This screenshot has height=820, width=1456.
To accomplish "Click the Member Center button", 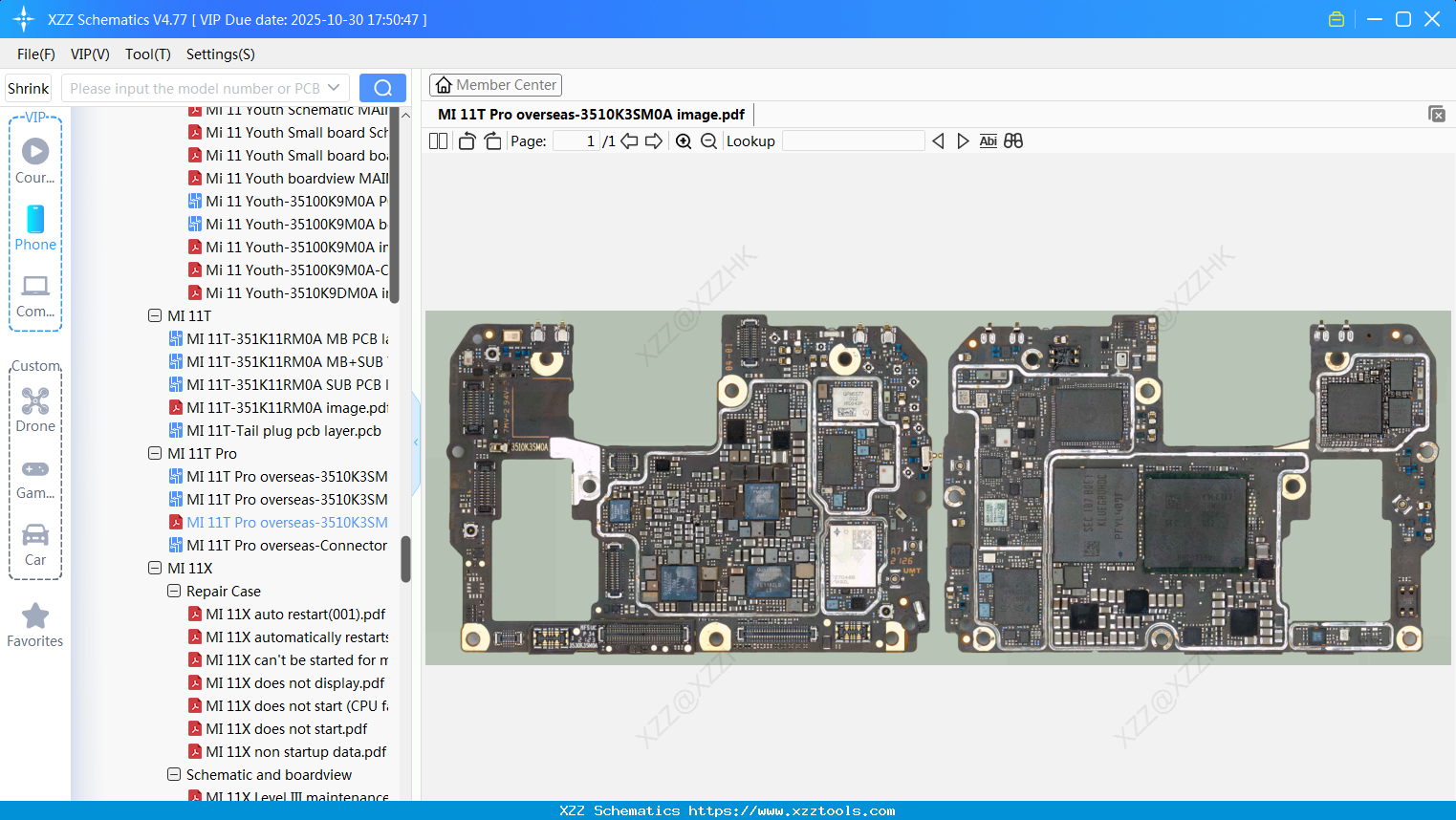I will (495, 84).
